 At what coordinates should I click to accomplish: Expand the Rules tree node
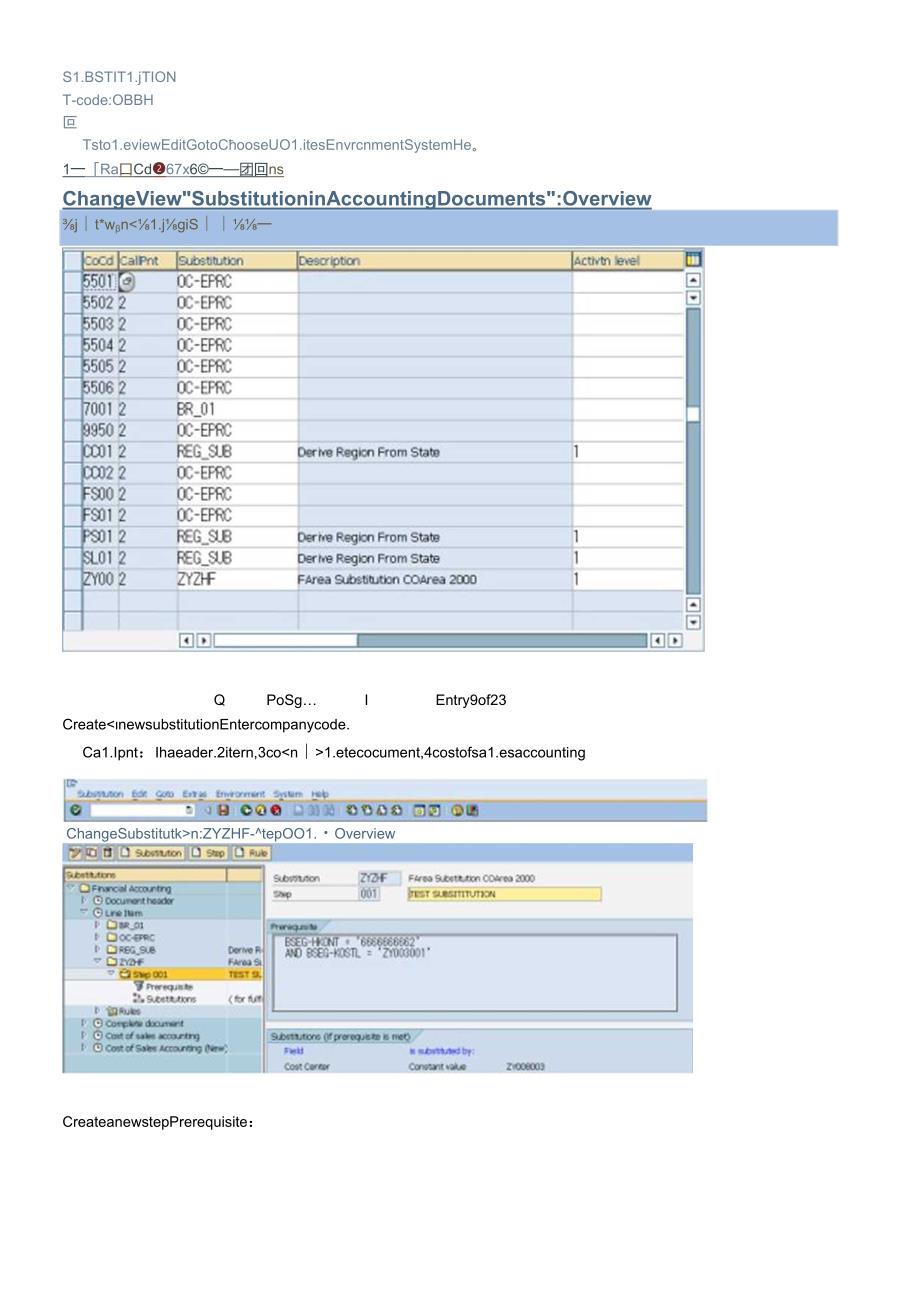(x=96, y=1010)
